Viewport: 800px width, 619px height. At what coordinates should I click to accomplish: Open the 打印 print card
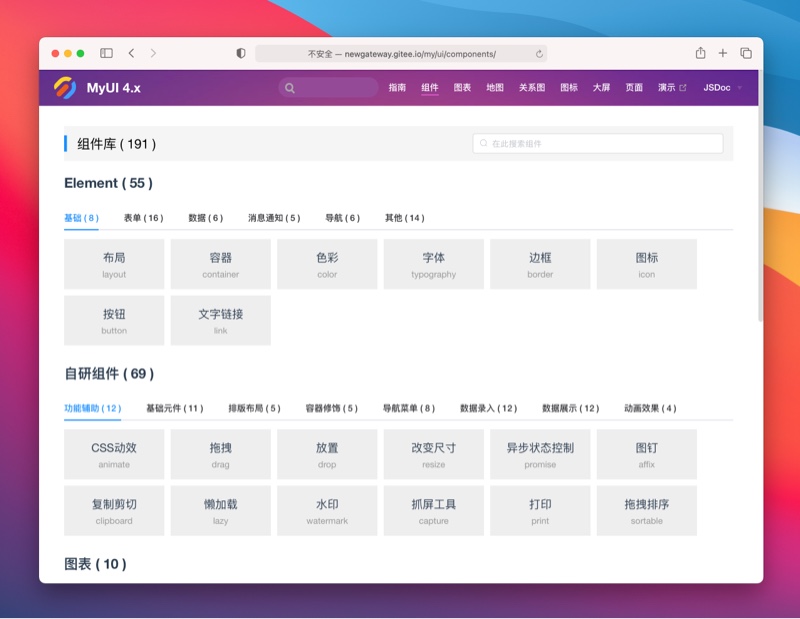click(x=540, y=510)
